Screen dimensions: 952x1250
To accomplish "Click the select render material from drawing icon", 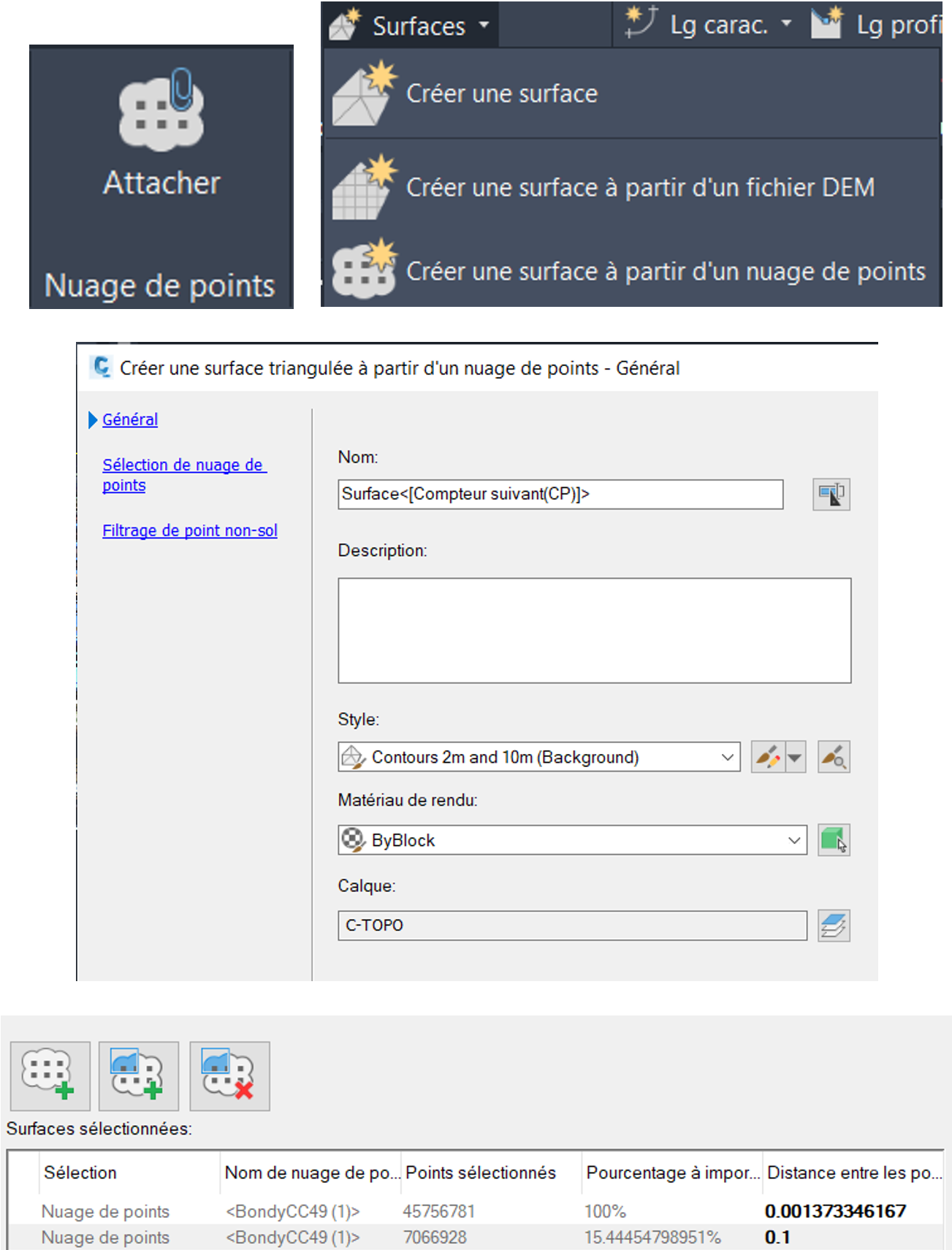I will [834, 840].
